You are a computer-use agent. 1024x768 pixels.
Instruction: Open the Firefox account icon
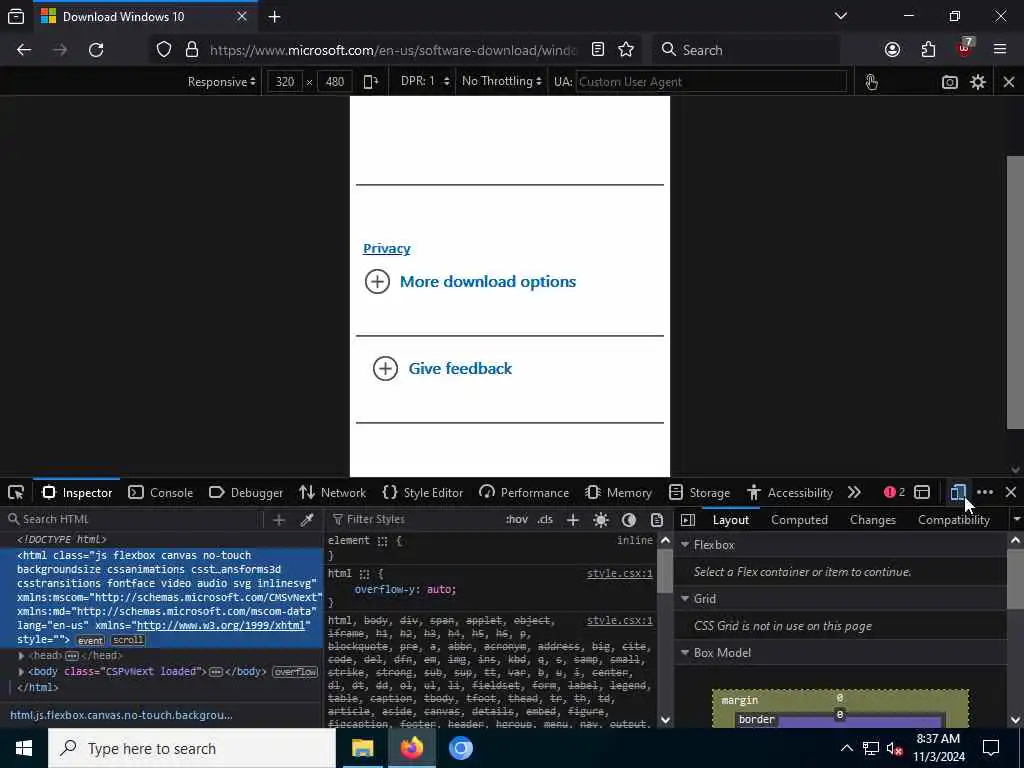[x=892, y=50]
